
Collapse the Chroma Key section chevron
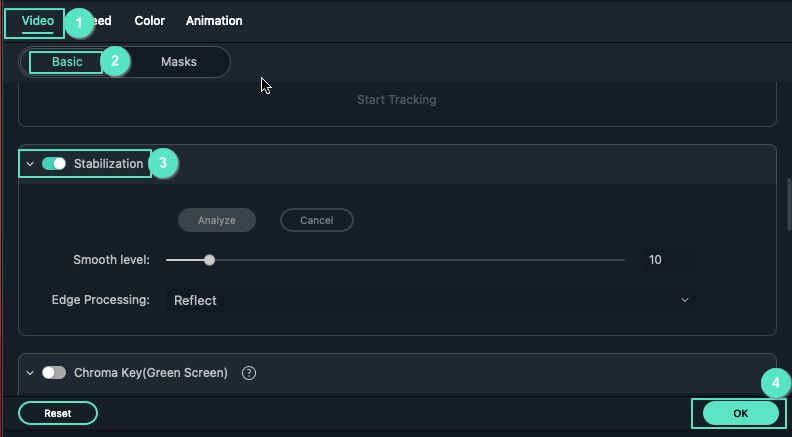click(x=30, y=373)
